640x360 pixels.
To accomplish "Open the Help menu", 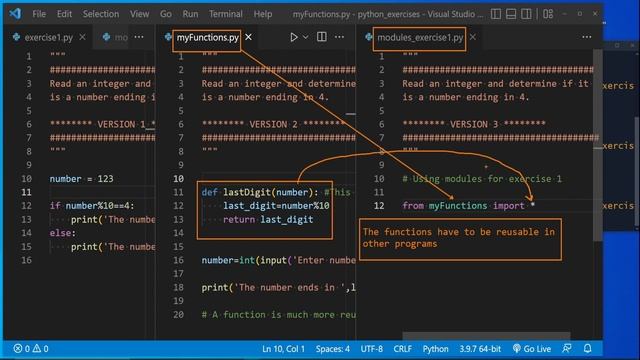I will (x=262, y=14).
